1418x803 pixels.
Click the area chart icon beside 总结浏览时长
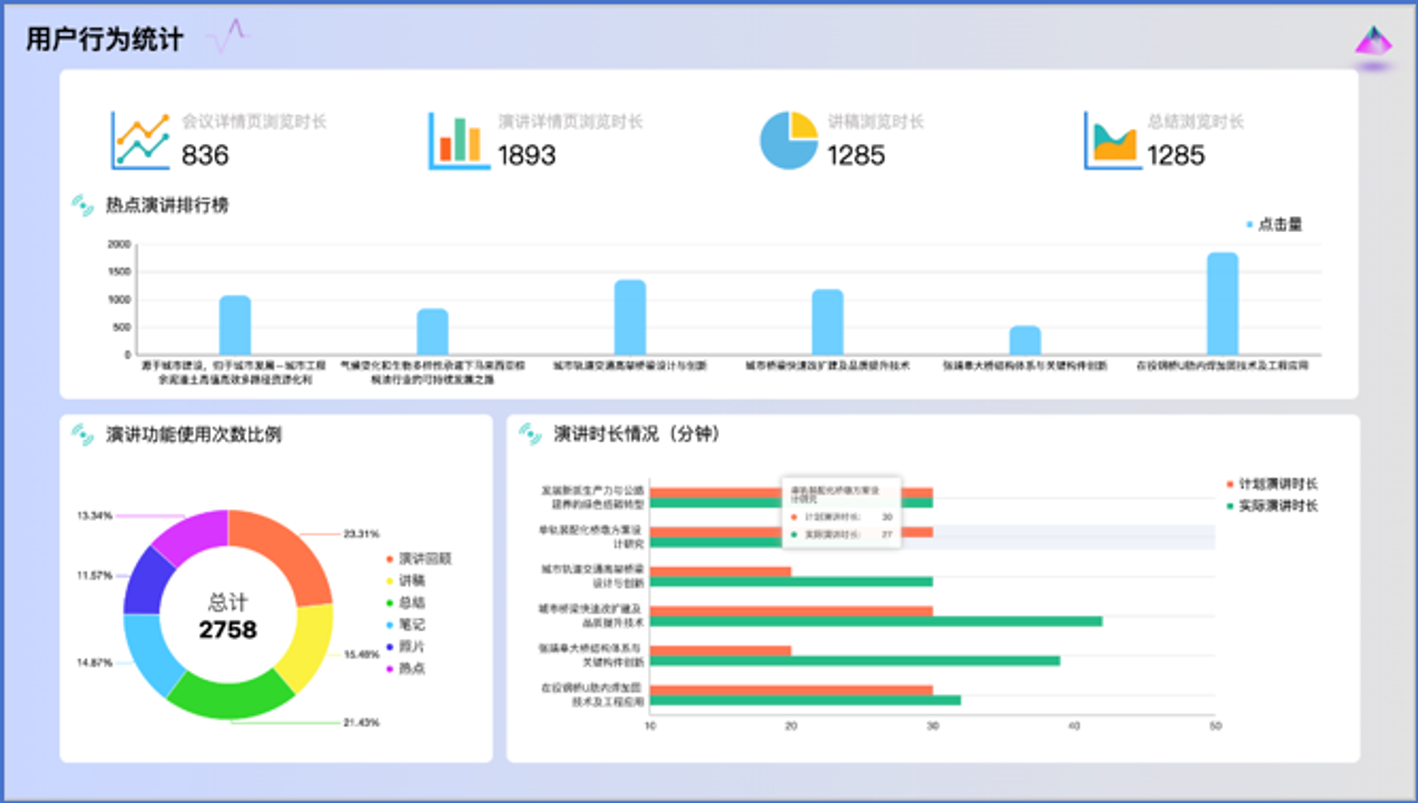click(1113, 141)
